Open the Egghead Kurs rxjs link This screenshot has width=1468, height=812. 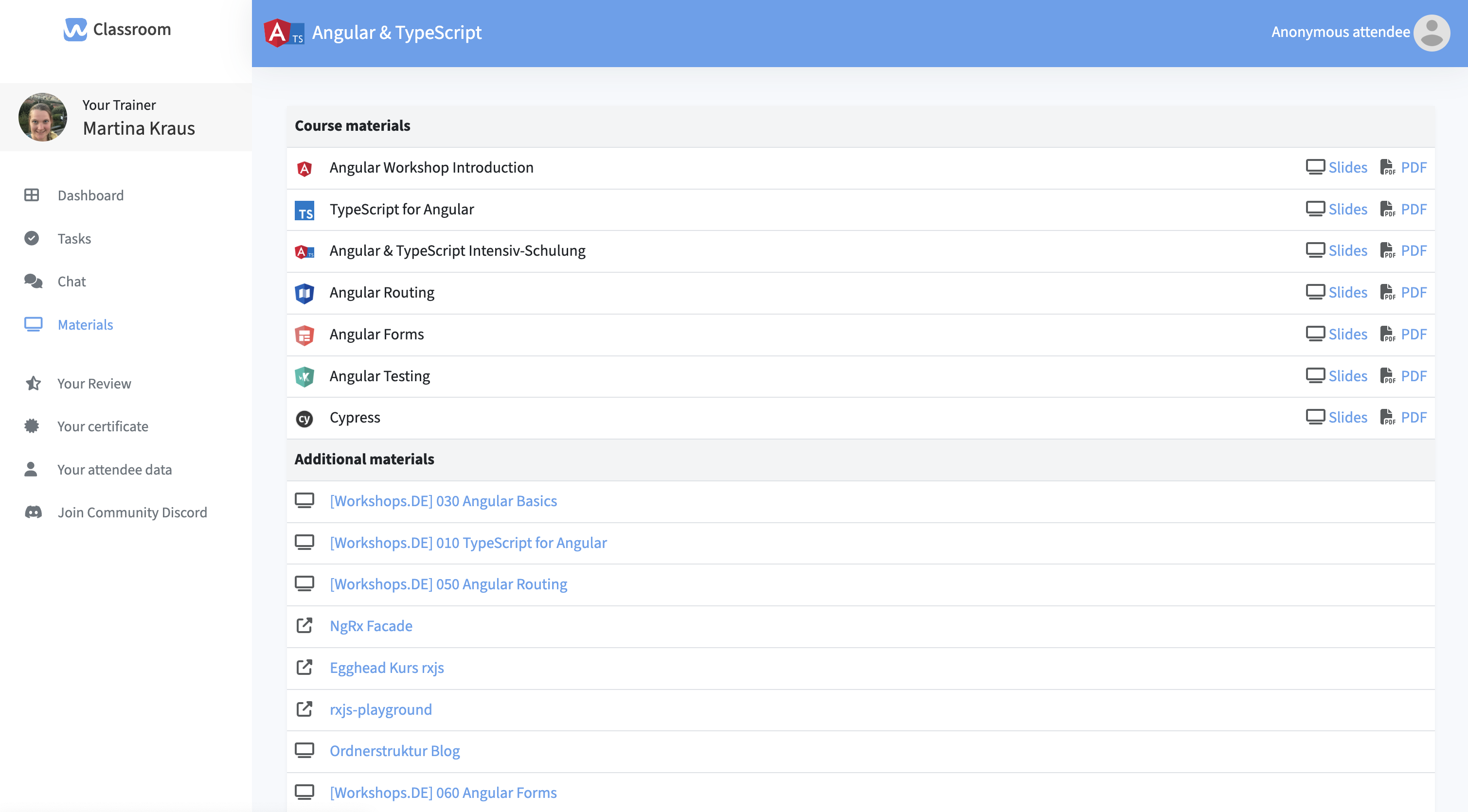tap(386, 668)
